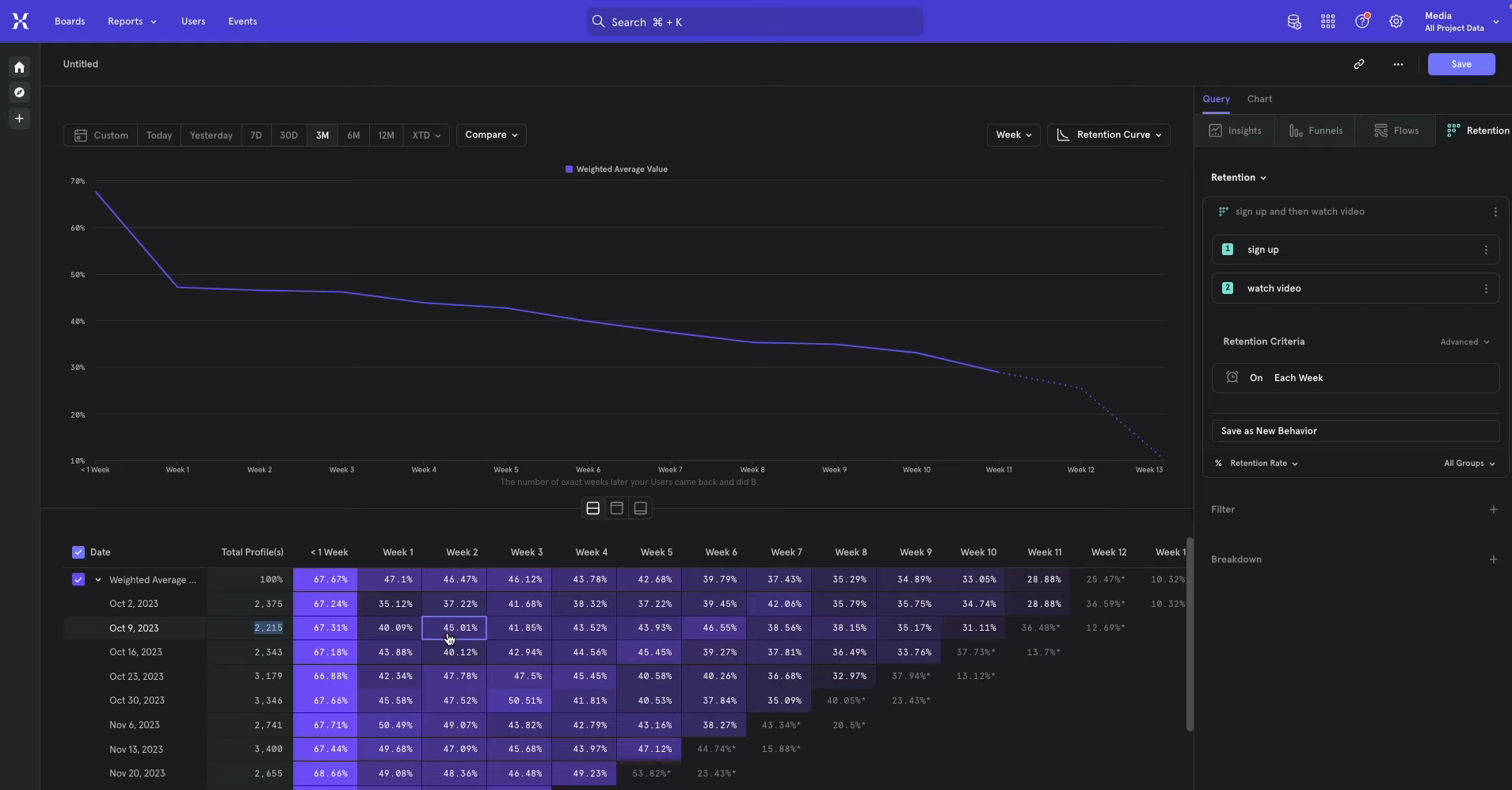Select the 6M date range

[353, 135]
